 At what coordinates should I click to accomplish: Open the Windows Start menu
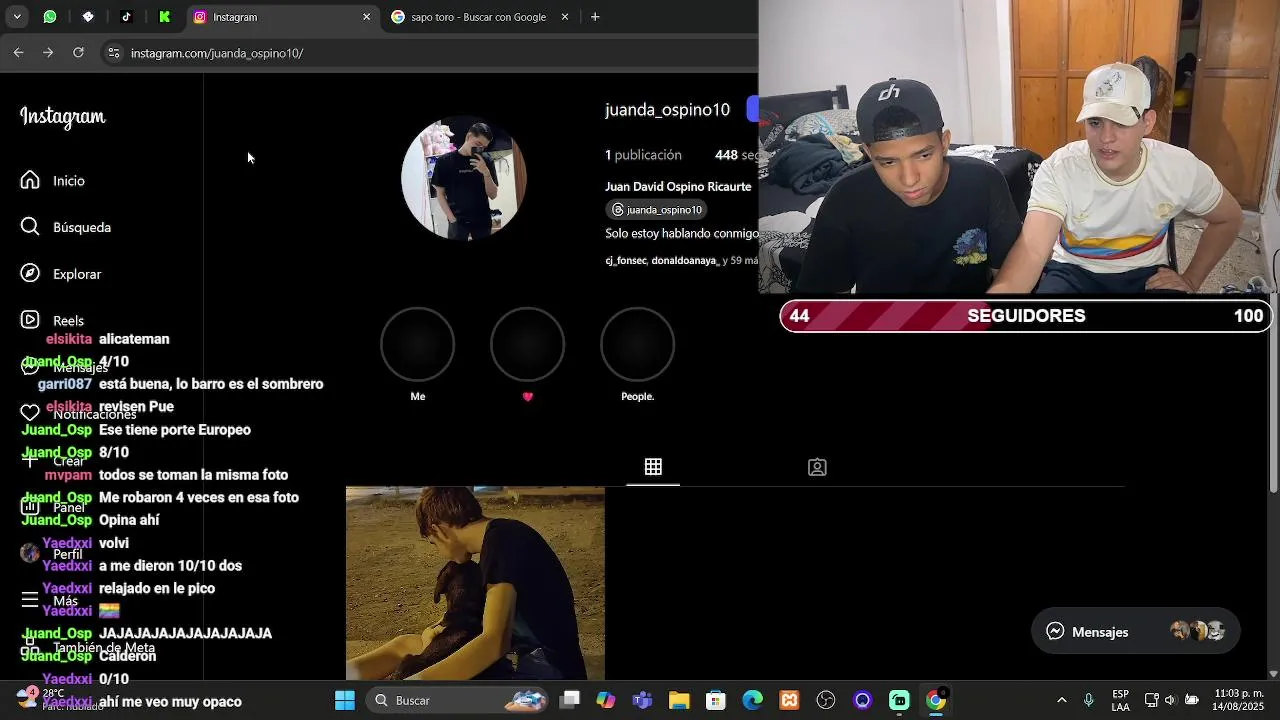click(345, 700)
